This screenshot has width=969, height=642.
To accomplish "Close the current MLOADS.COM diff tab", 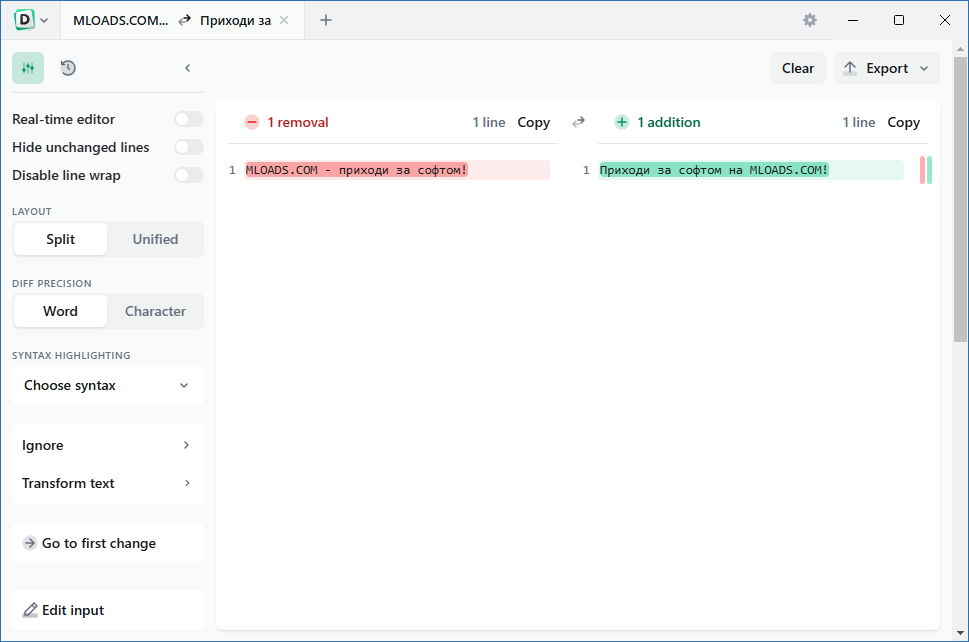I will tap(285, 20).
